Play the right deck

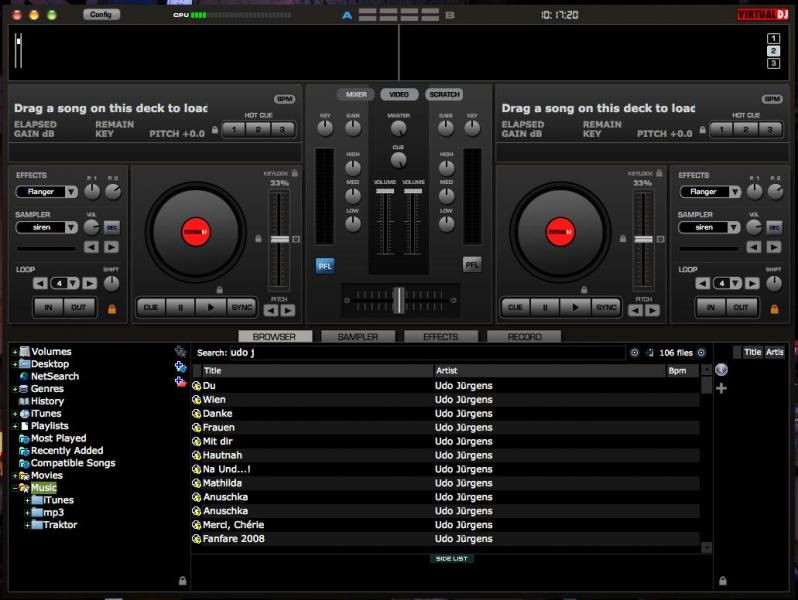(x=575, y=307)
